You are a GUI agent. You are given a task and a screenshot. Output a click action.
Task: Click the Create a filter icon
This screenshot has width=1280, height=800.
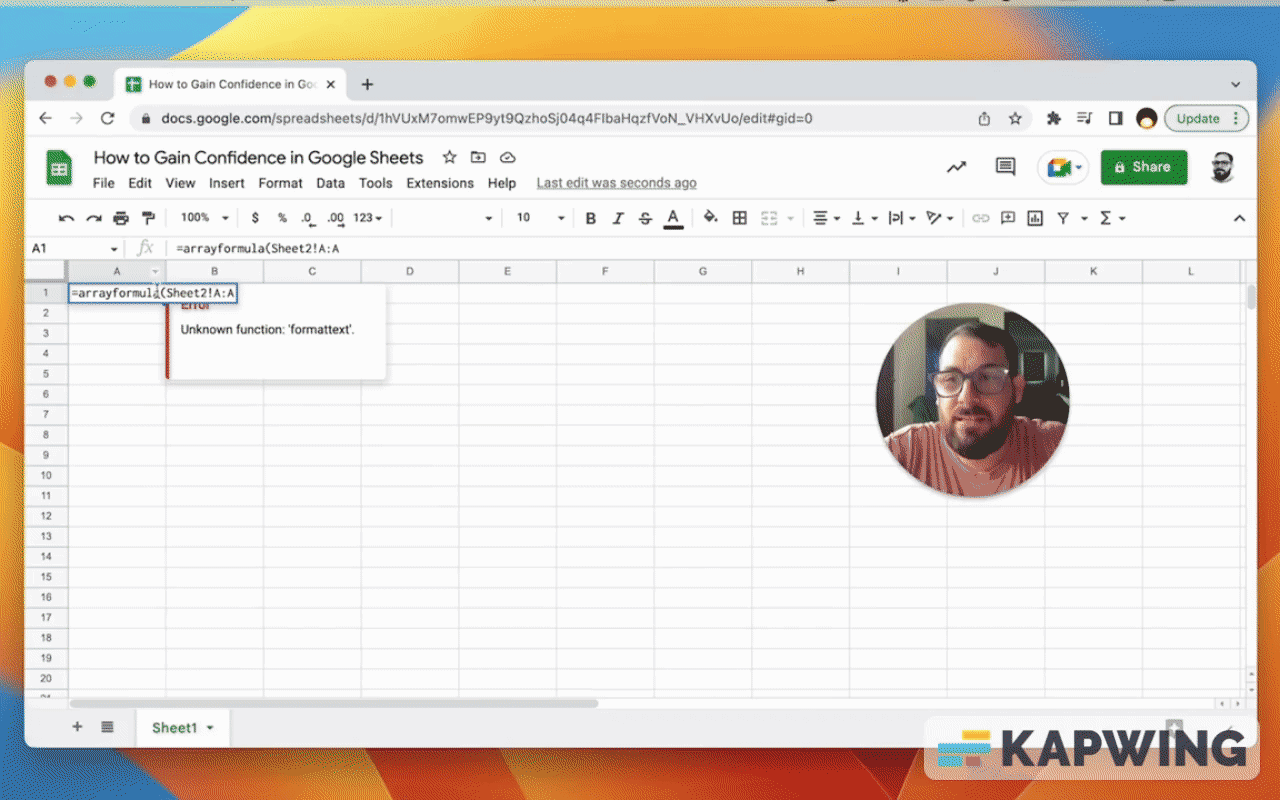click(1063, 218)
